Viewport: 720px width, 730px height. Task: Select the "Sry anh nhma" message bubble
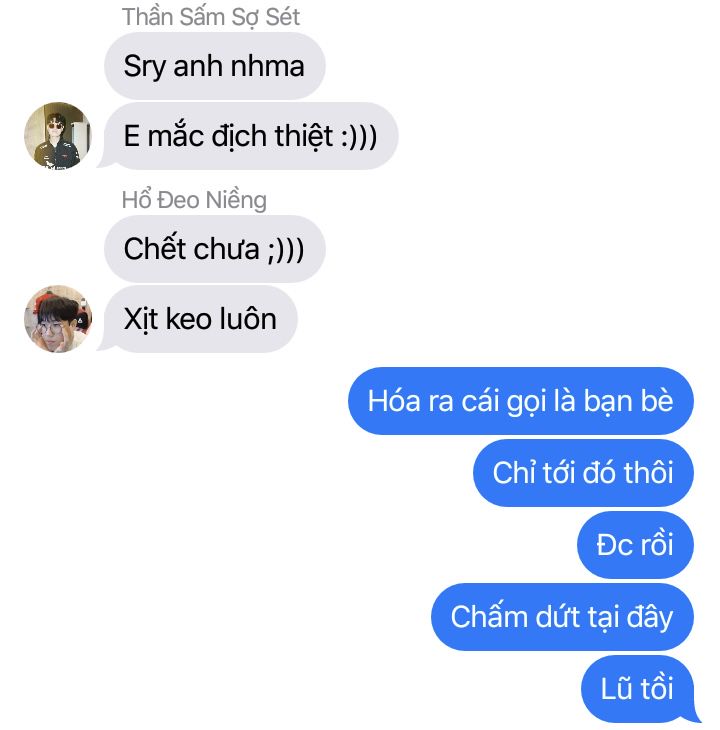point(215,66)
